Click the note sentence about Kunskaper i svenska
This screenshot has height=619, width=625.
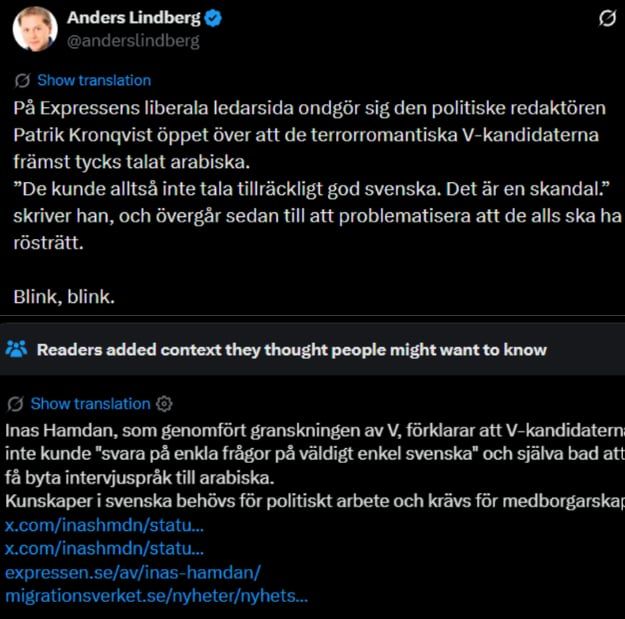(315, 501)
